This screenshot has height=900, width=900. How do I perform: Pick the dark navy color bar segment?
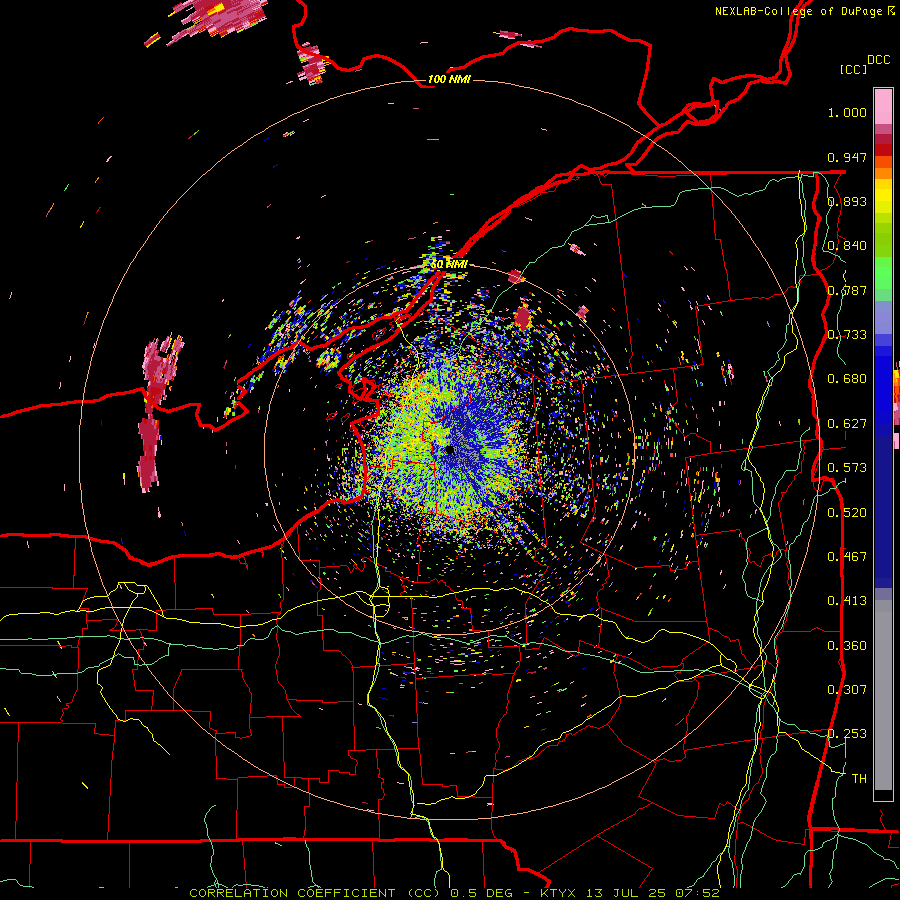point(883,505)
